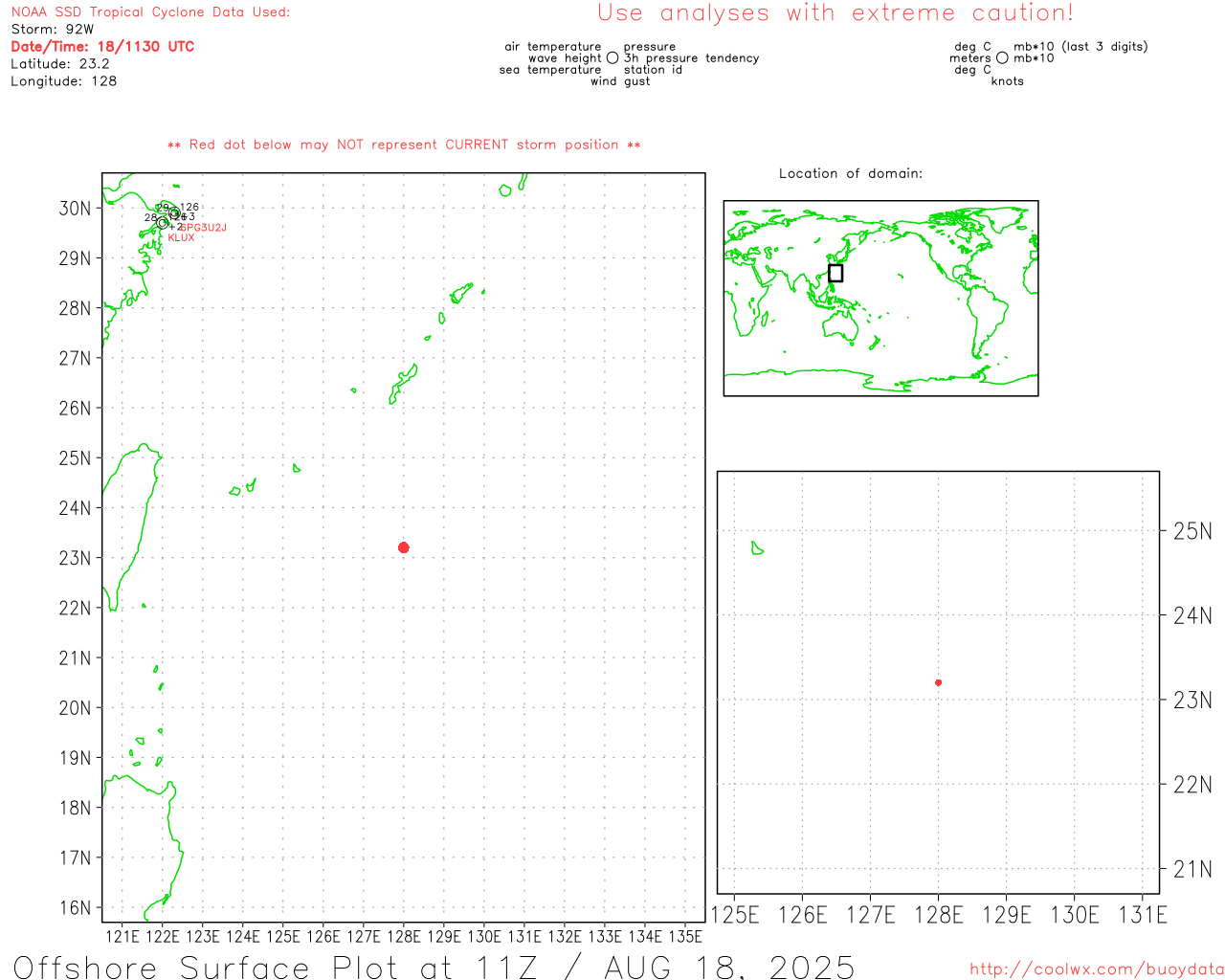Click the red storm dot on main map
The width and height of the screenshot is (1225, 980).
click(x=404, y=547)
